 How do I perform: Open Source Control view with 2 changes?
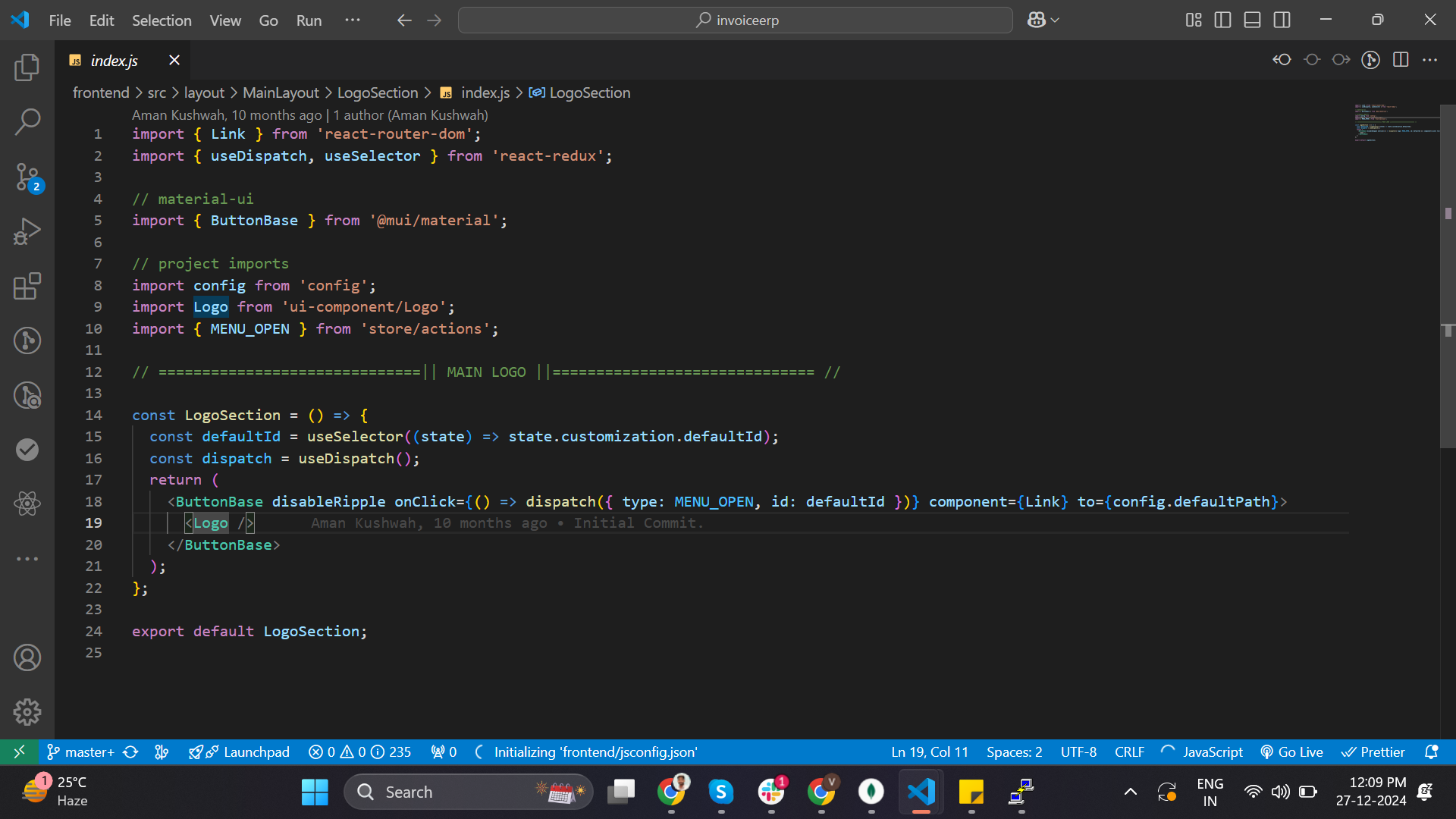[27, 177]
